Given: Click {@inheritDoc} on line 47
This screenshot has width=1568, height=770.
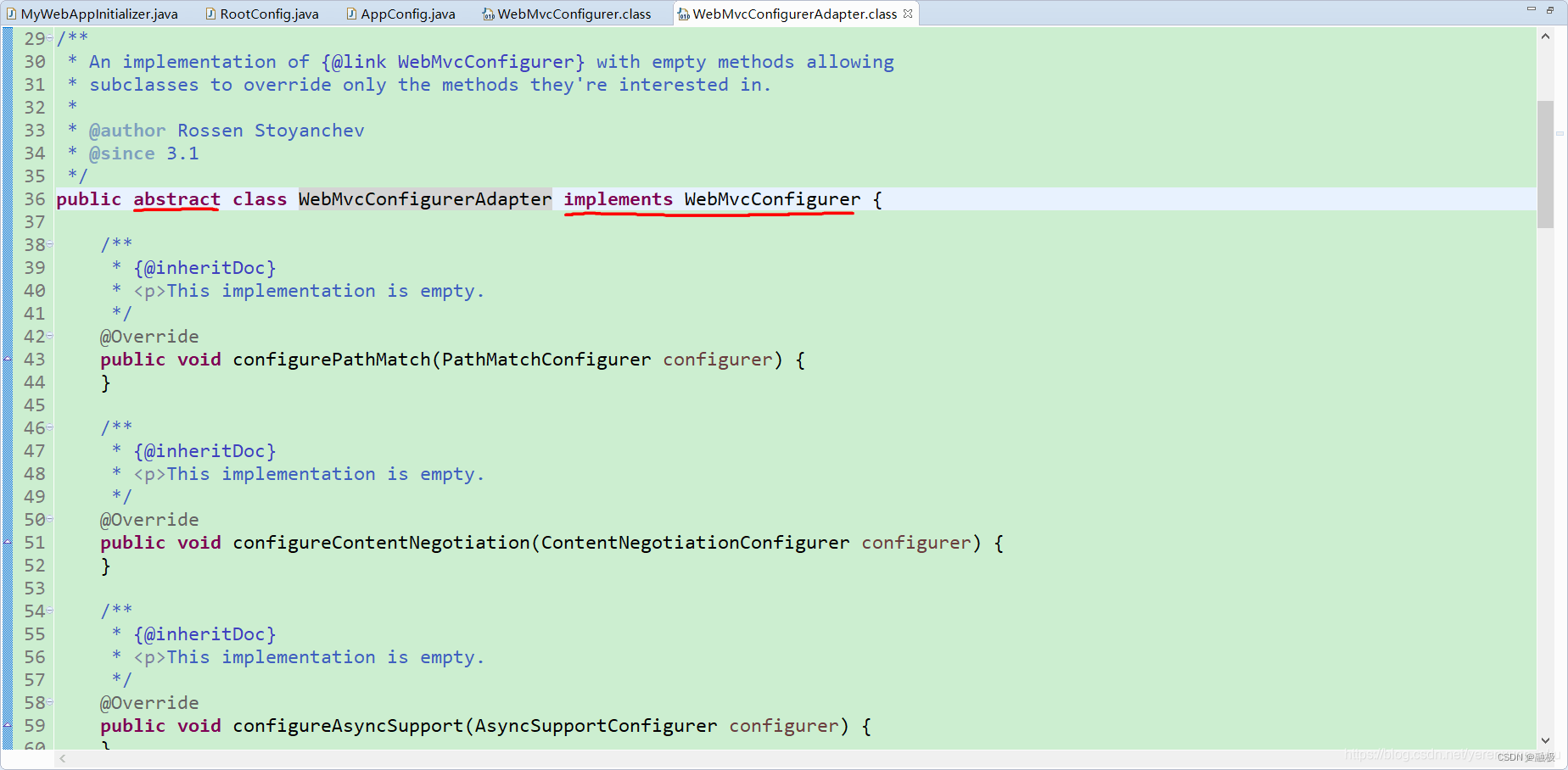Looking at the screenshot, I should point(204,451).
